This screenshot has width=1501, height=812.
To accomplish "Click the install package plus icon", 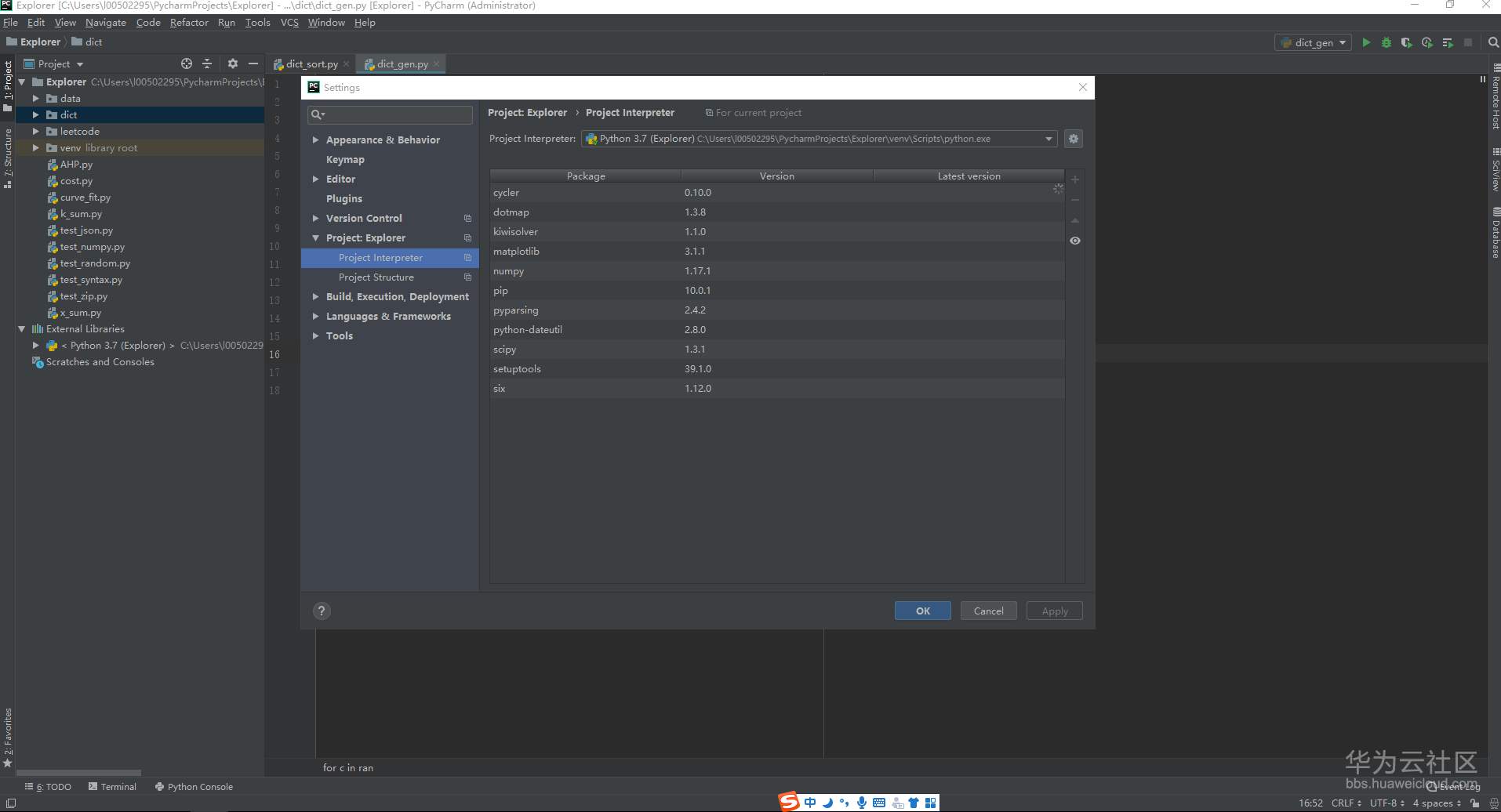I will (1075, 179).
